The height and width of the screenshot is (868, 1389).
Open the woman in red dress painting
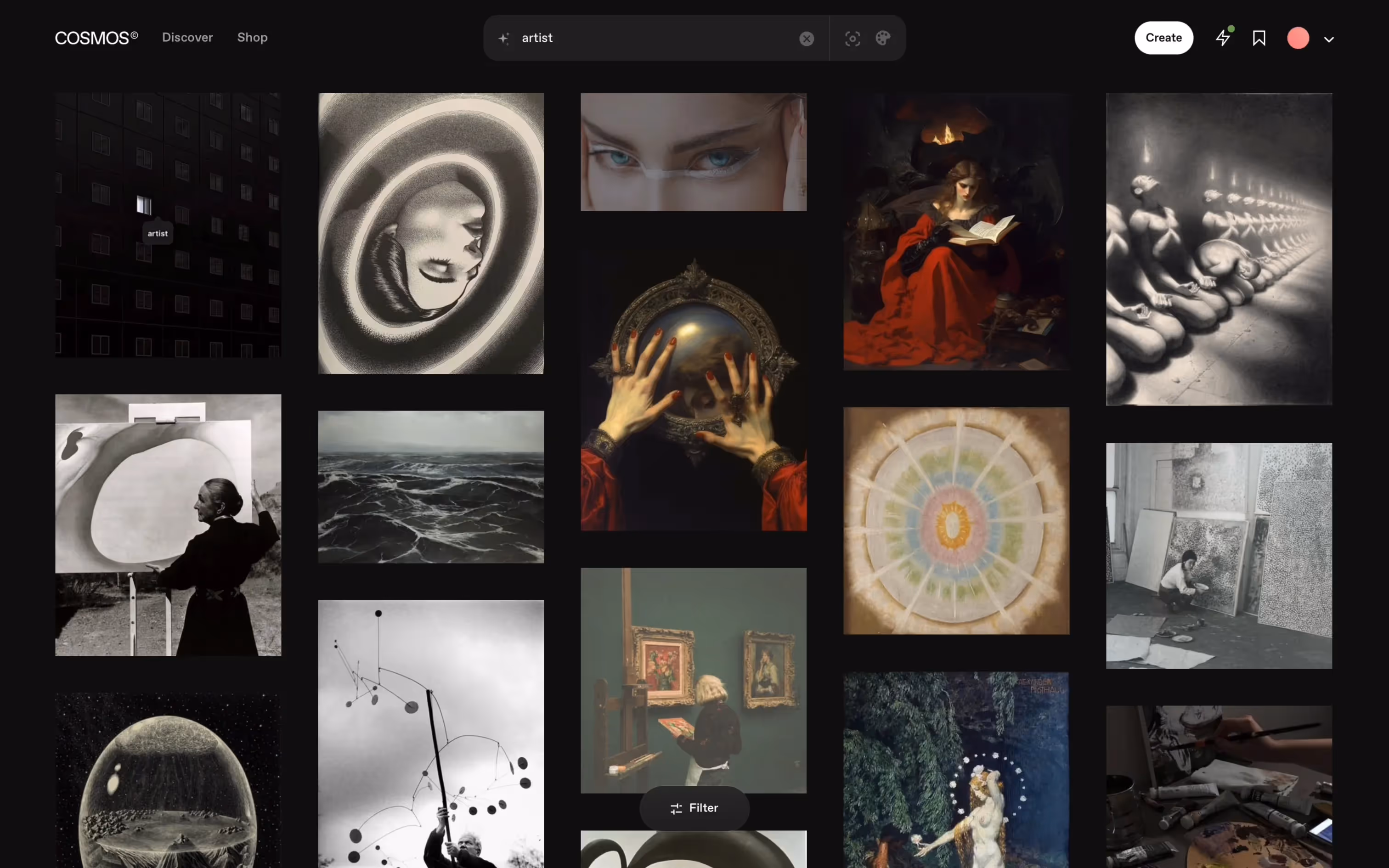click(956, 232)
